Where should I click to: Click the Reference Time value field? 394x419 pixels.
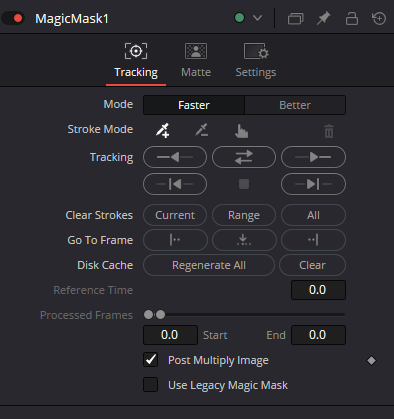tap(318, 290)
